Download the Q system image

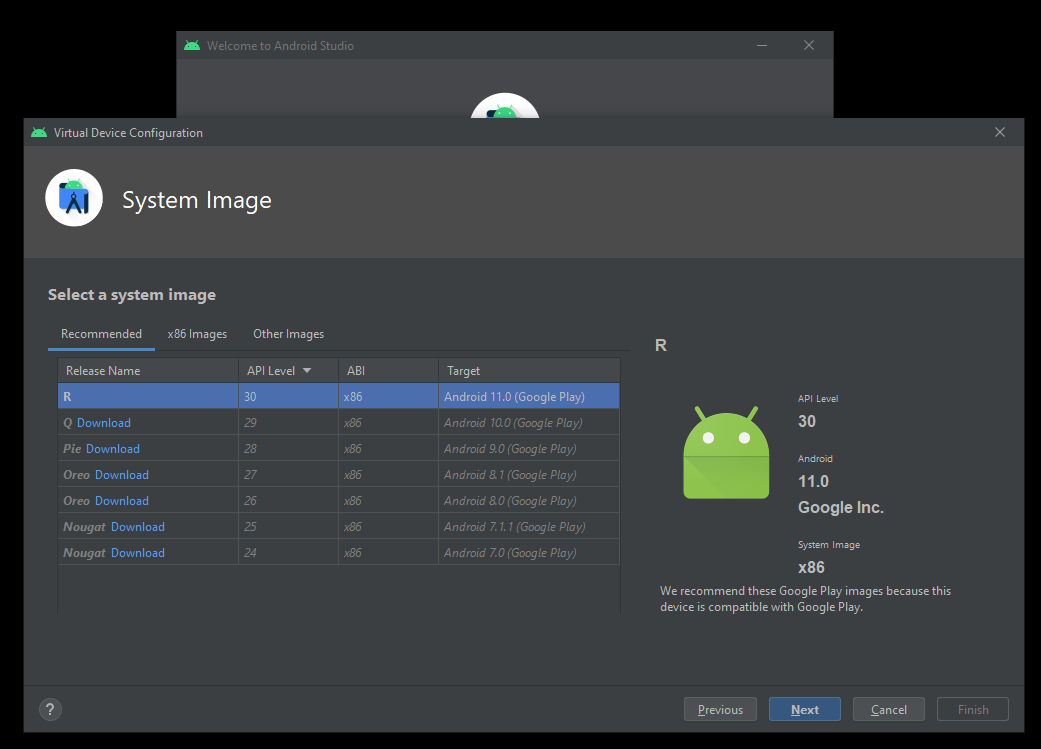104,423
